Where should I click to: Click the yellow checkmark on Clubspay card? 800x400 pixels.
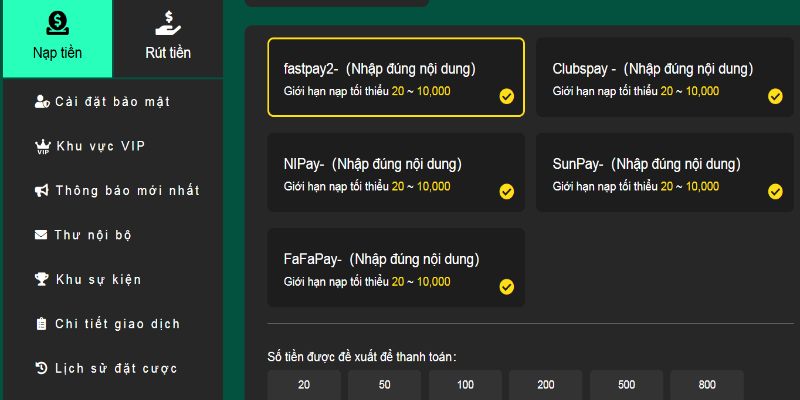click(775, 96)
